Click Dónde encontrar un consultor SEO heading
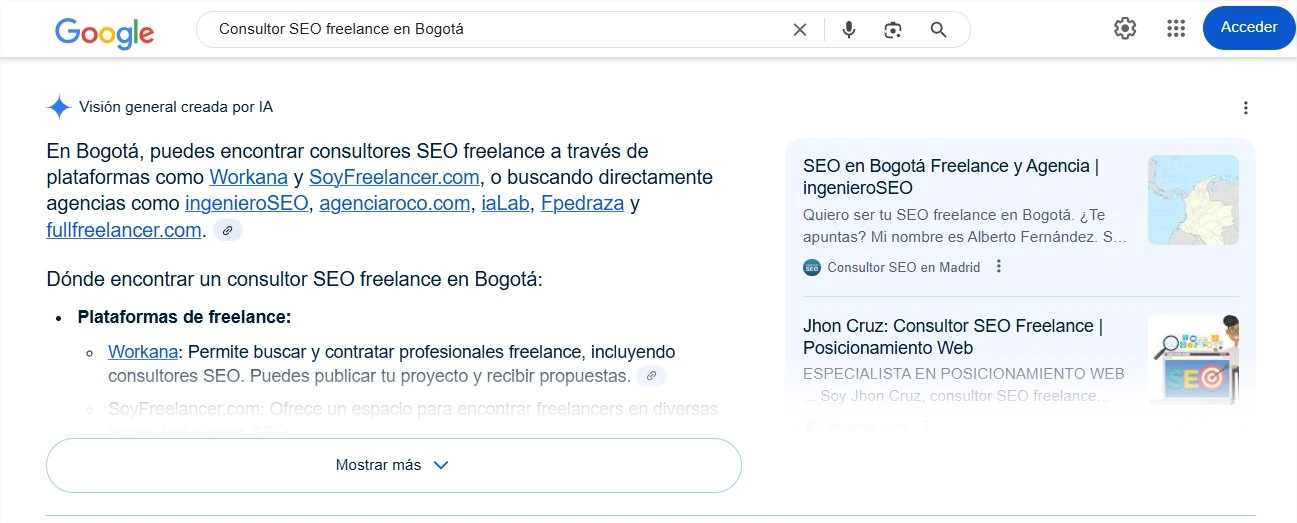The width and height of the screenshot is (1297, 523). pos(294,279)
